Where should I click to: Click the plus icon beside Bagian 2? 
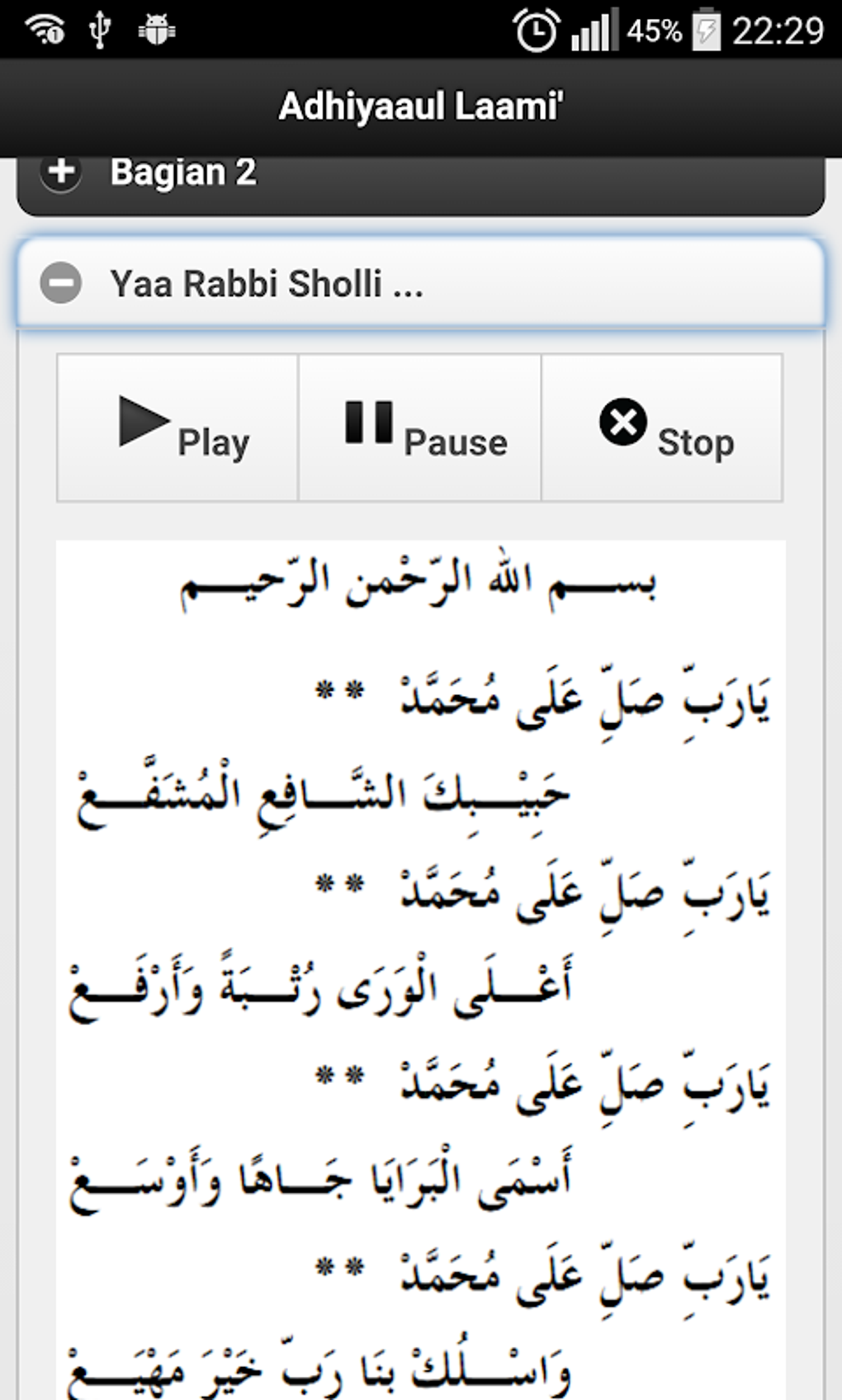tap(62, 173)
